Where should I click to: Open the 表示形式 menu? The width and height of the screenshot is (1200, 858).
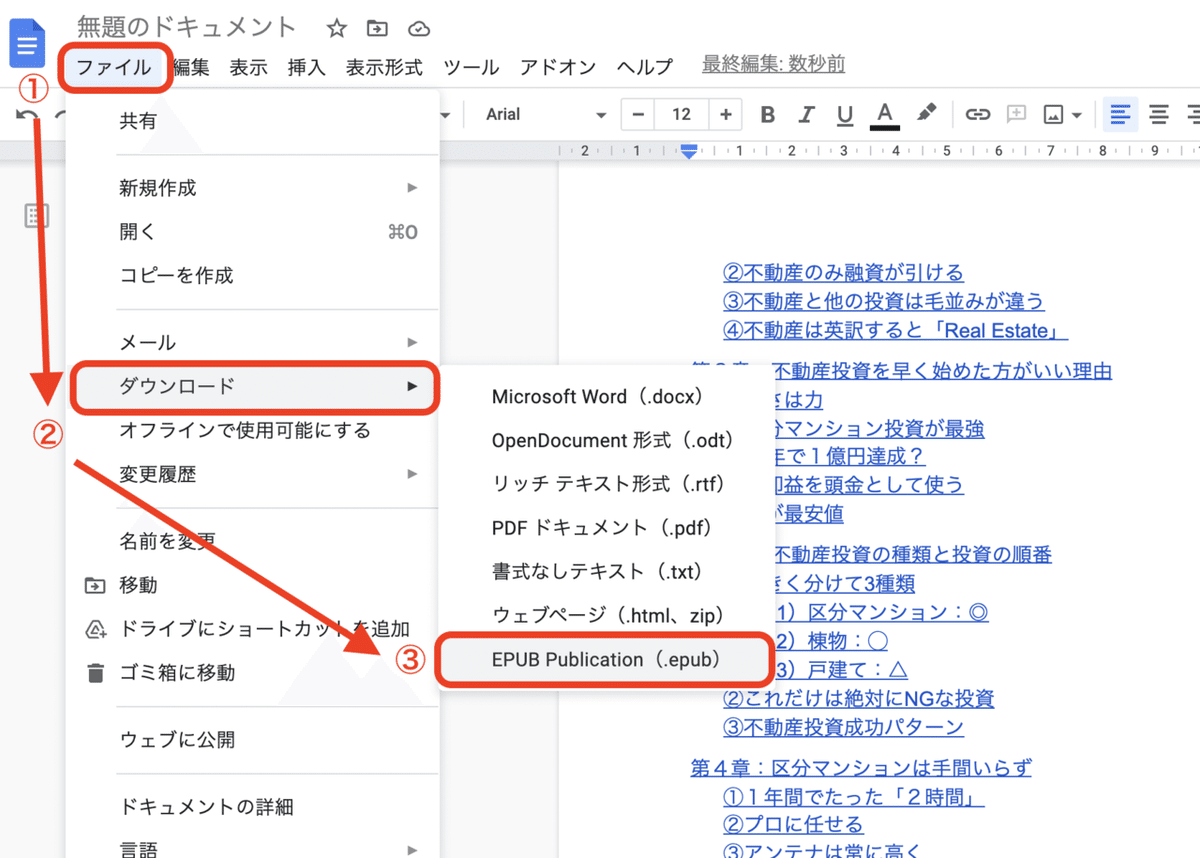click(x=384, y=67)
